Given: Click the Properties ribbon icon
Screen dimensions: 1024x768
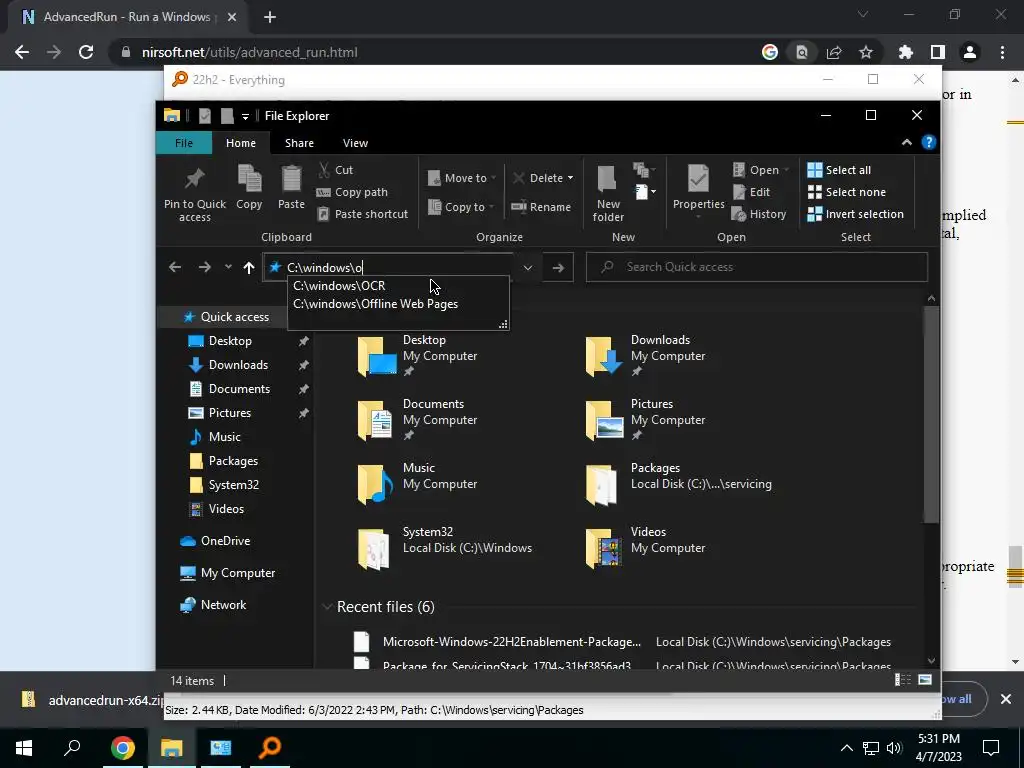Looking at the screenshot, I should click(x=698, y=189).
